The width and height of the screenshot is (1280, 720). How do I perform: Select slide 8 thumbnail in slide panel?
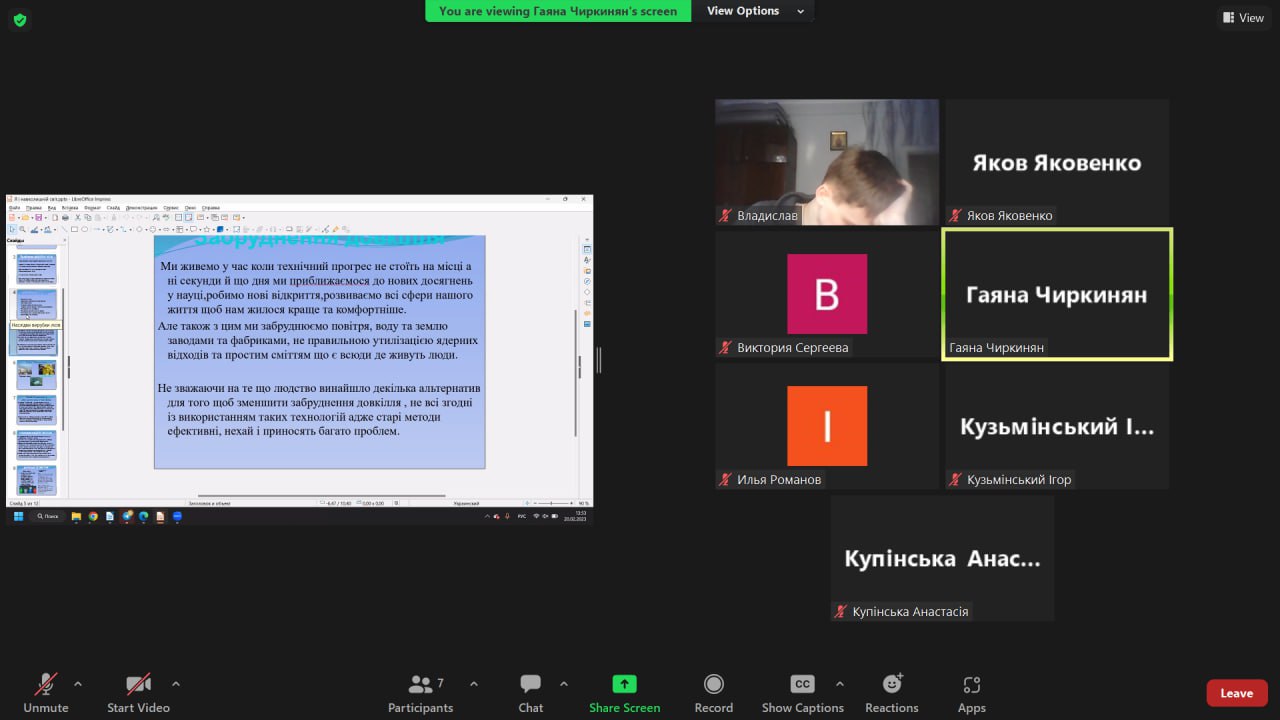[36, 445]
